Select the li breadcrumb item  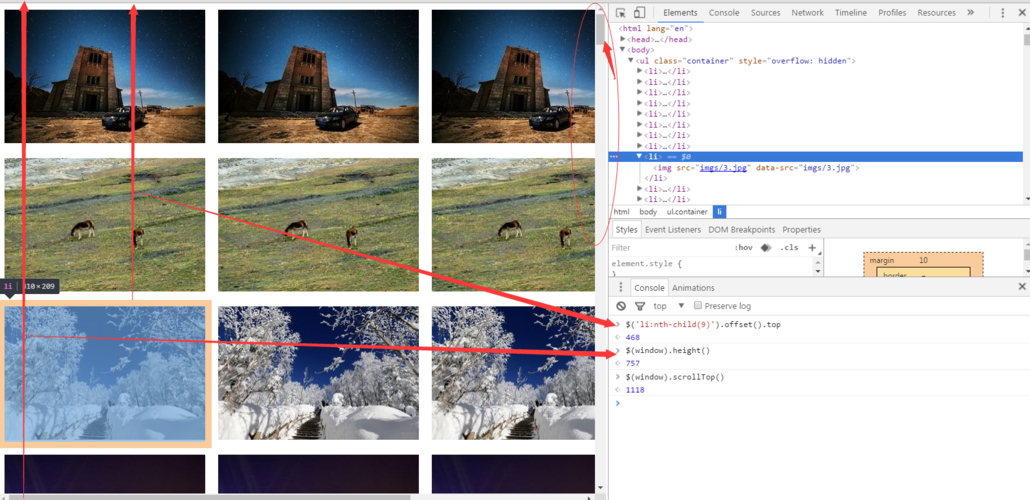click(x=719, y=212)
